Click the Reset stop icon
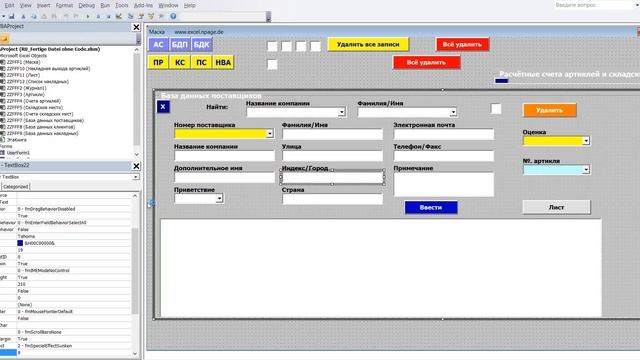Screen dimensions: 640x360 (108, 16)
